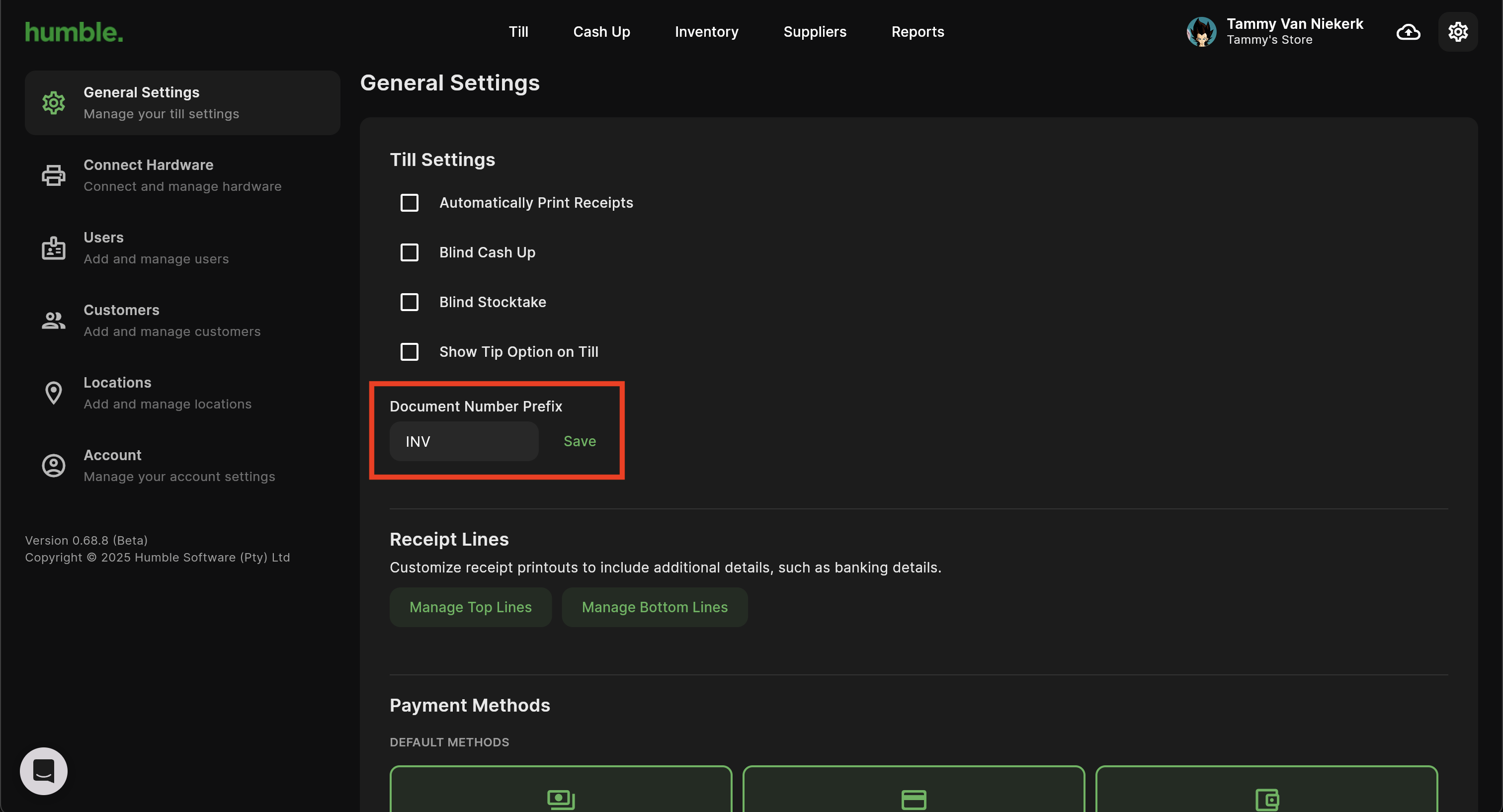
Task: Toggle Blind Stocktake checkbox
Action: coord(410,302)
